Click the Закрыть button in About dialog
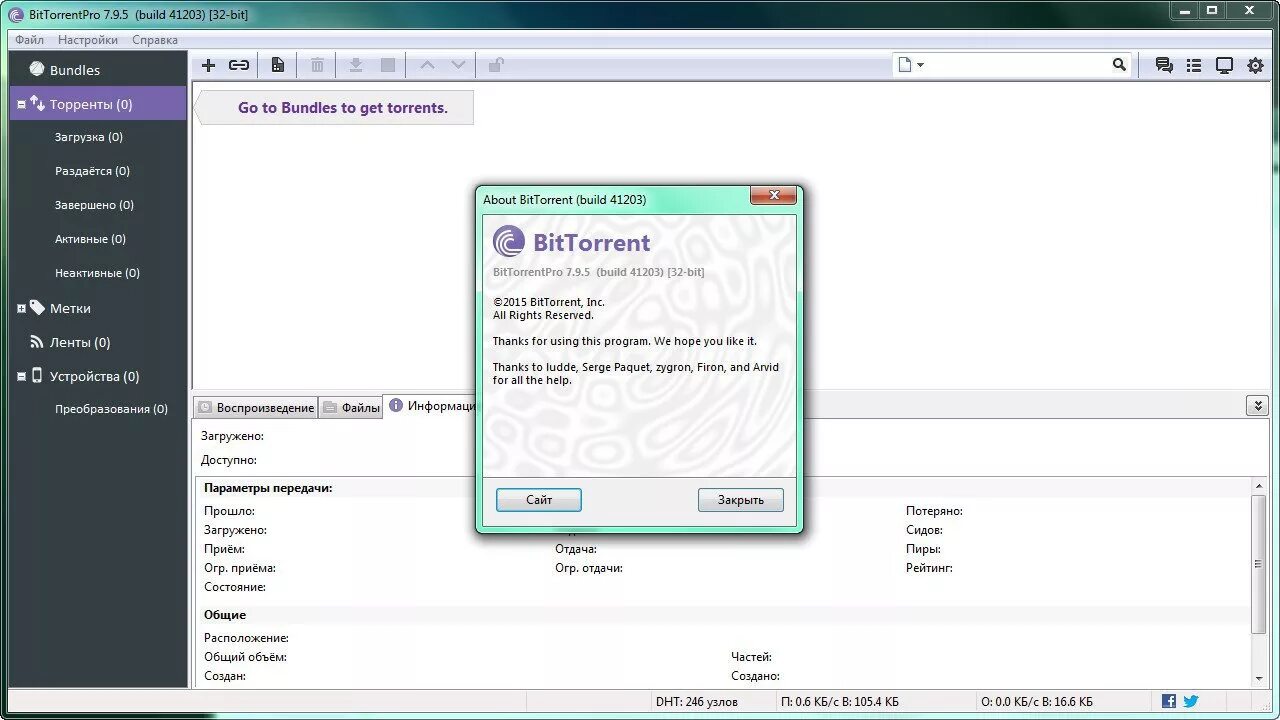 click(741, 500)
